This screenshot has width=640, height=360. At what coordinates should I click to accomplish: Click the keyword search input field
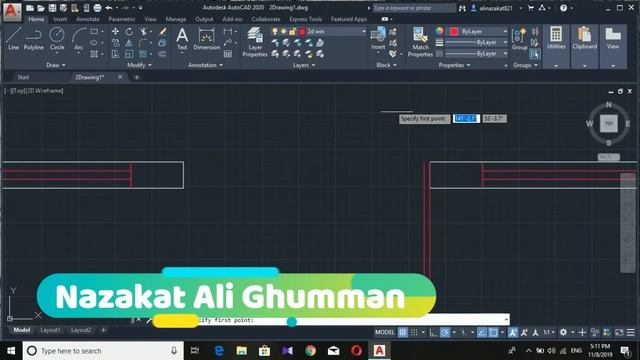[414, 8]
